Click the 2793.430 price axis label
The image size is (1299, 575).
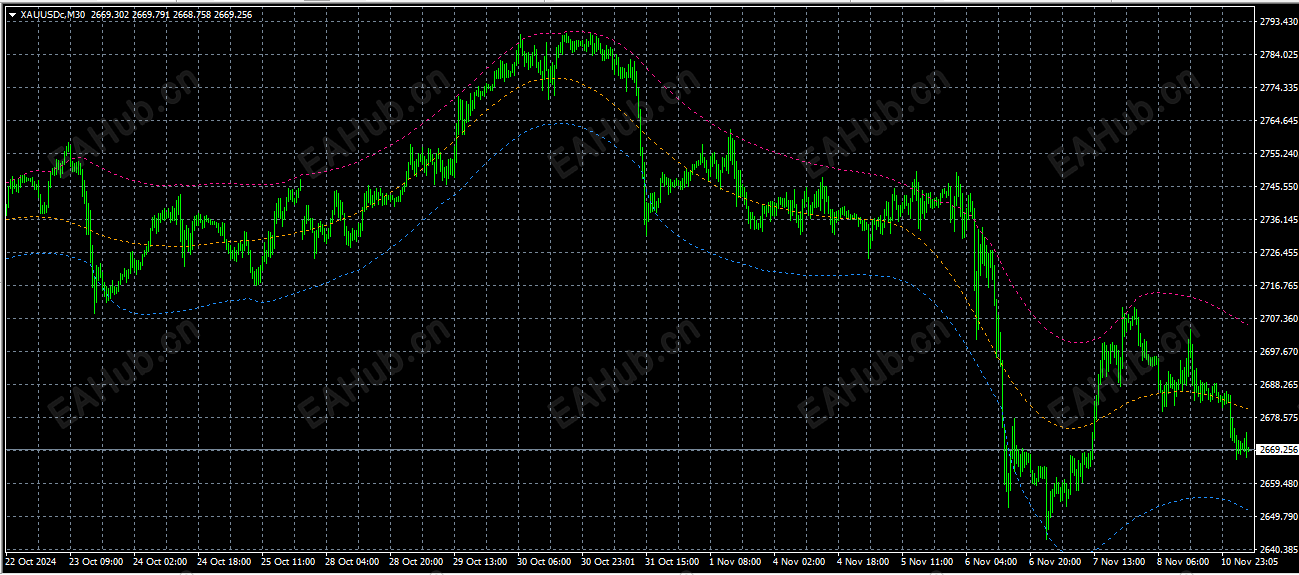click(x=1277, y=22)
